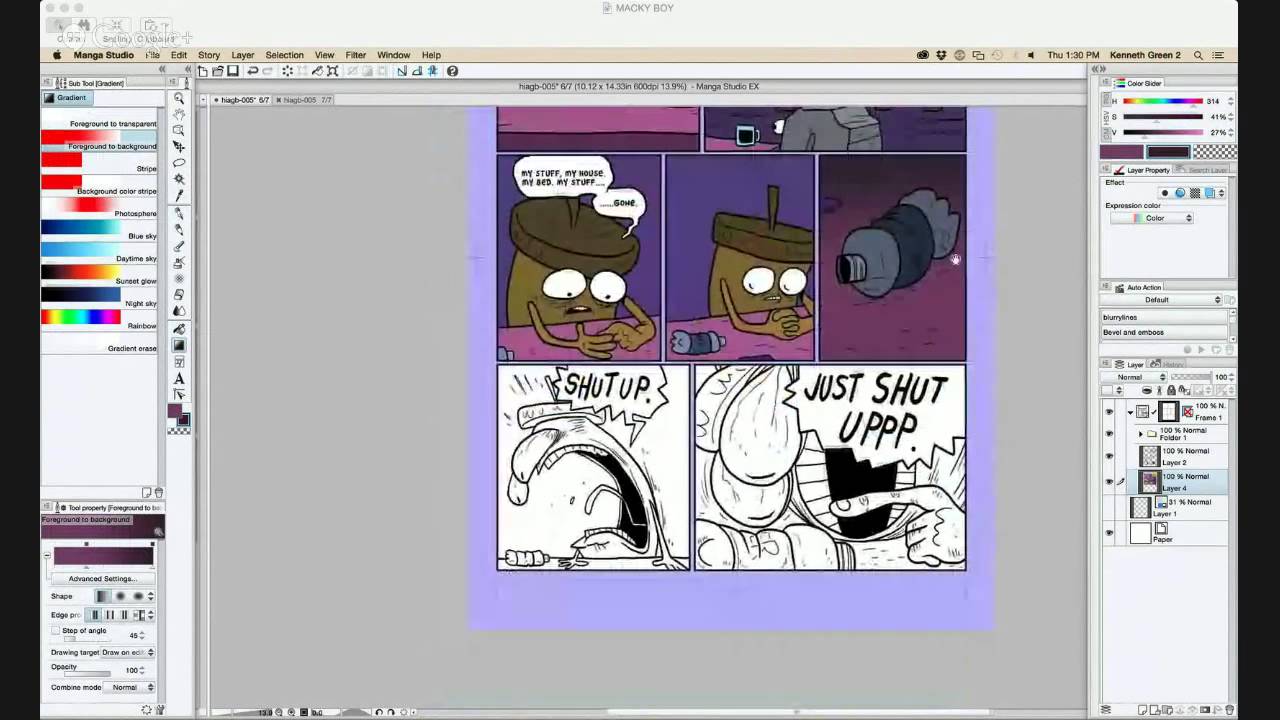Collapse the Frame 1 layer folder

click(x=1130, y=412)
